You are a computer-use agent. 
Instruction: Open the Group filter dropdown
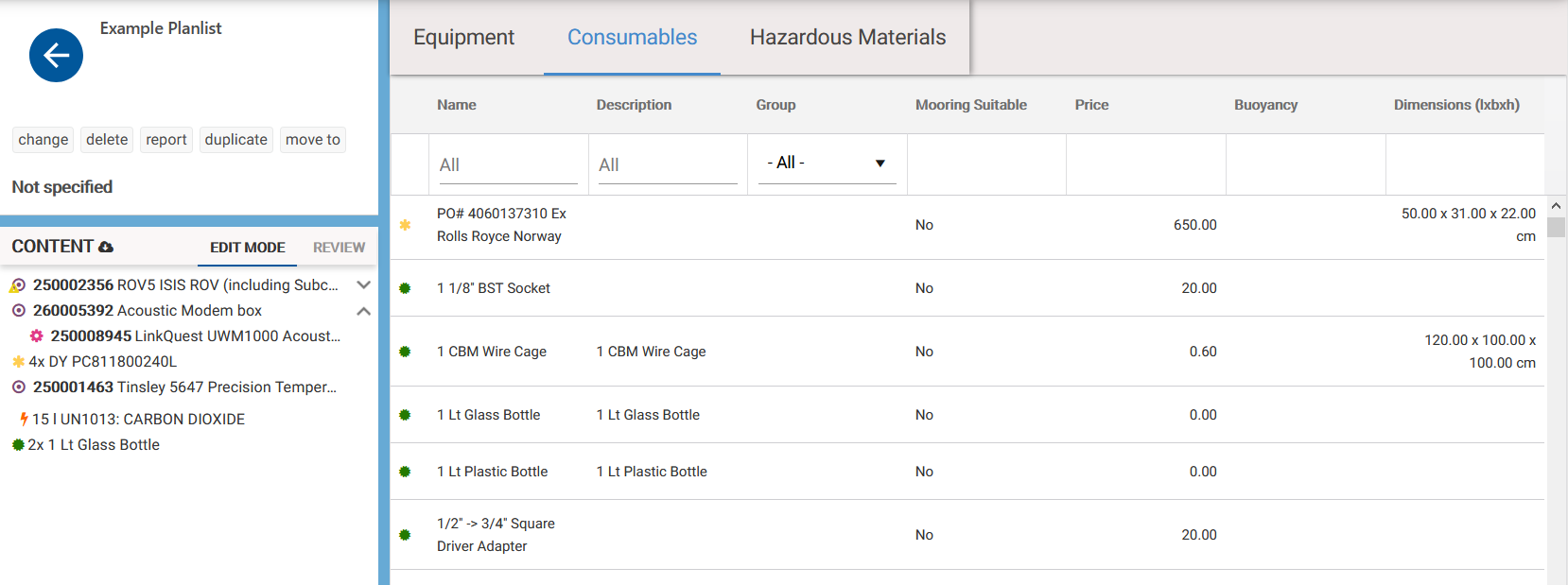(x=827, y=163)
